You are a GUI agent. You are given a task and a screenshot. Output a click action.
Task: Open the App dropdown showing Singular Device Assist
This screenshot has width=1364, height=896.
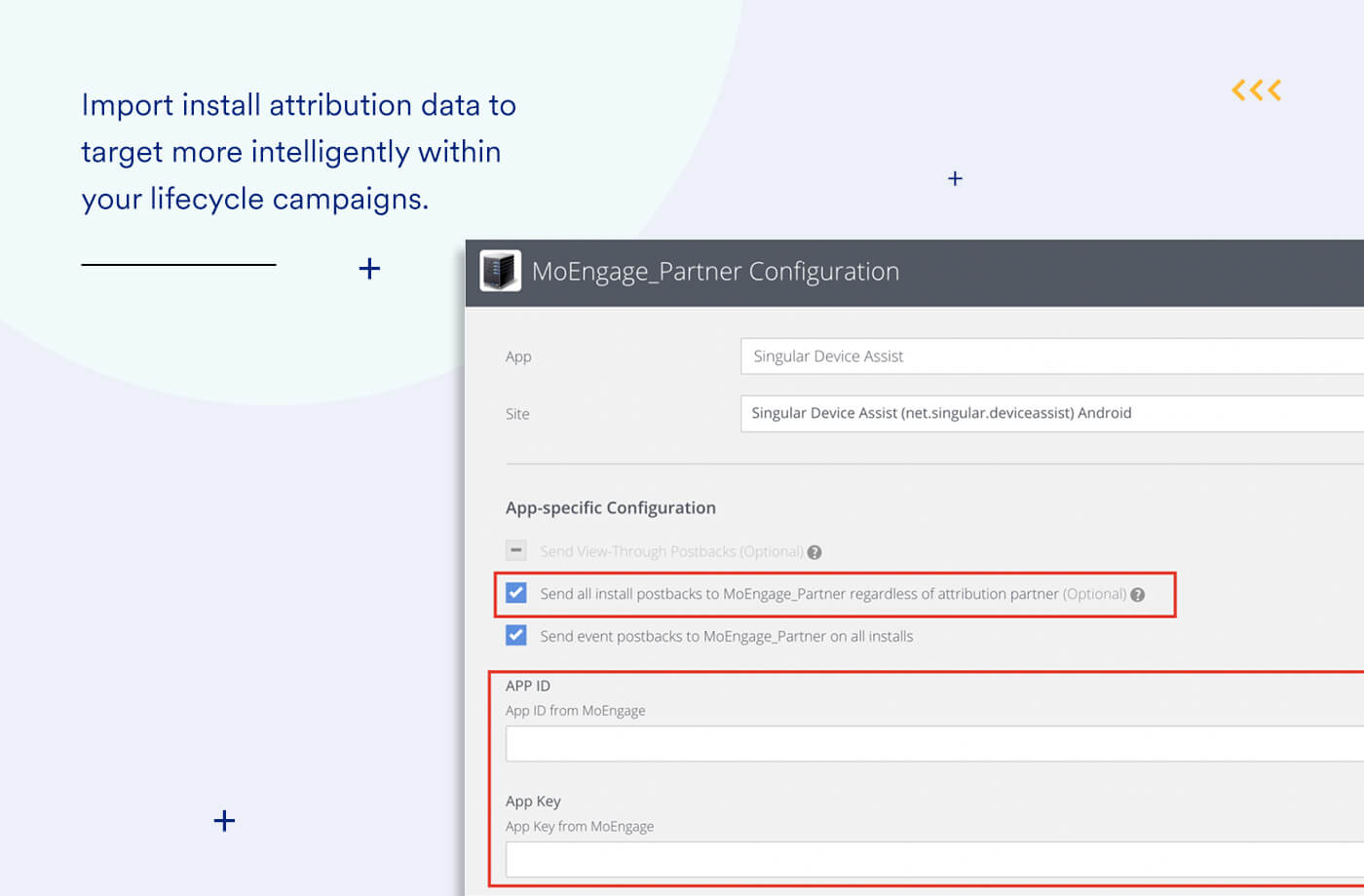click(1052, 356)
